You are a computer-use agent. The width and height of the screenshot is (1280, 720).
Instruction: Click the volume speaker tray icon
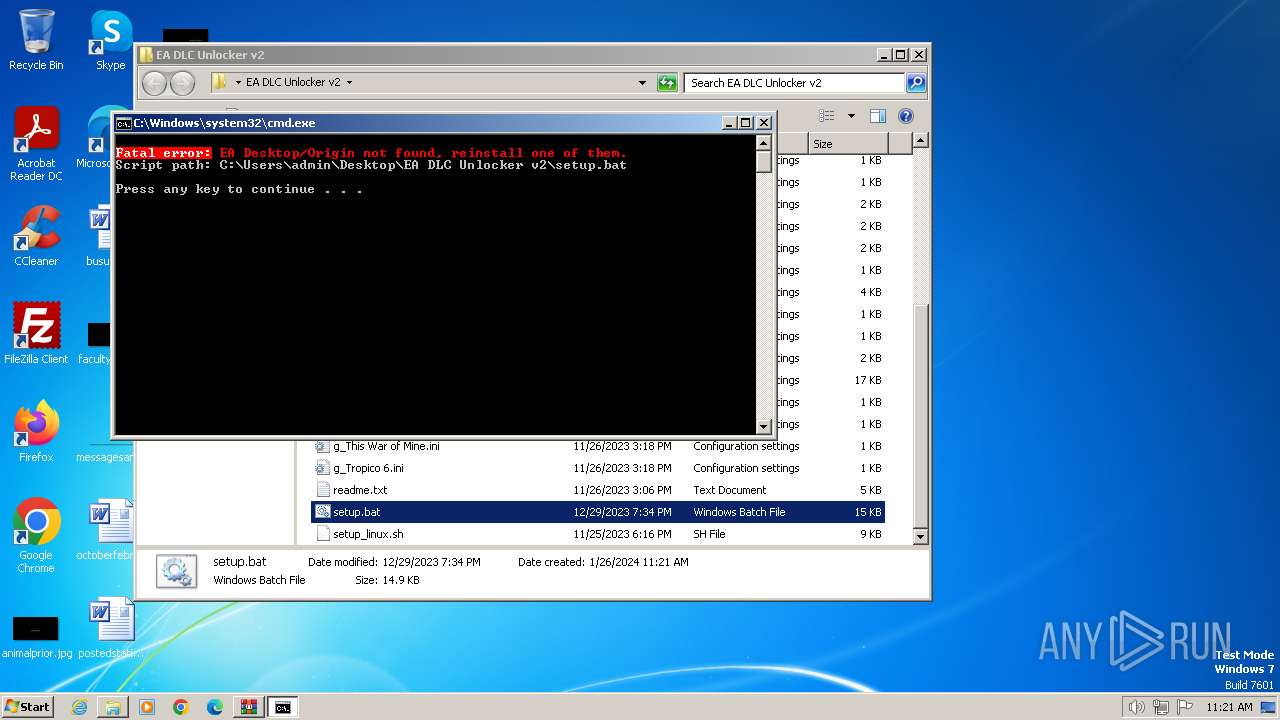1137,707
